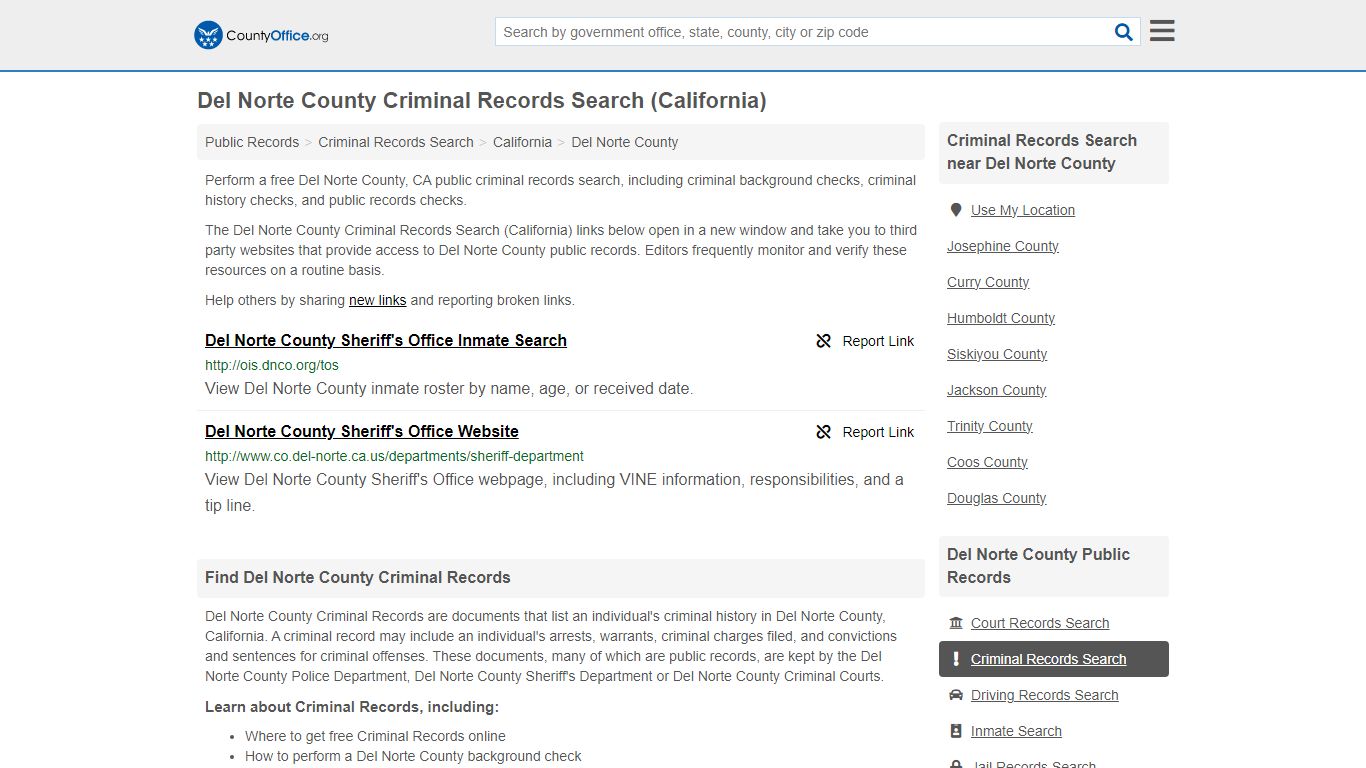Click the CountyOffice.org logo
Viewport: 1366px width, 768px height.
pos(261,35)
